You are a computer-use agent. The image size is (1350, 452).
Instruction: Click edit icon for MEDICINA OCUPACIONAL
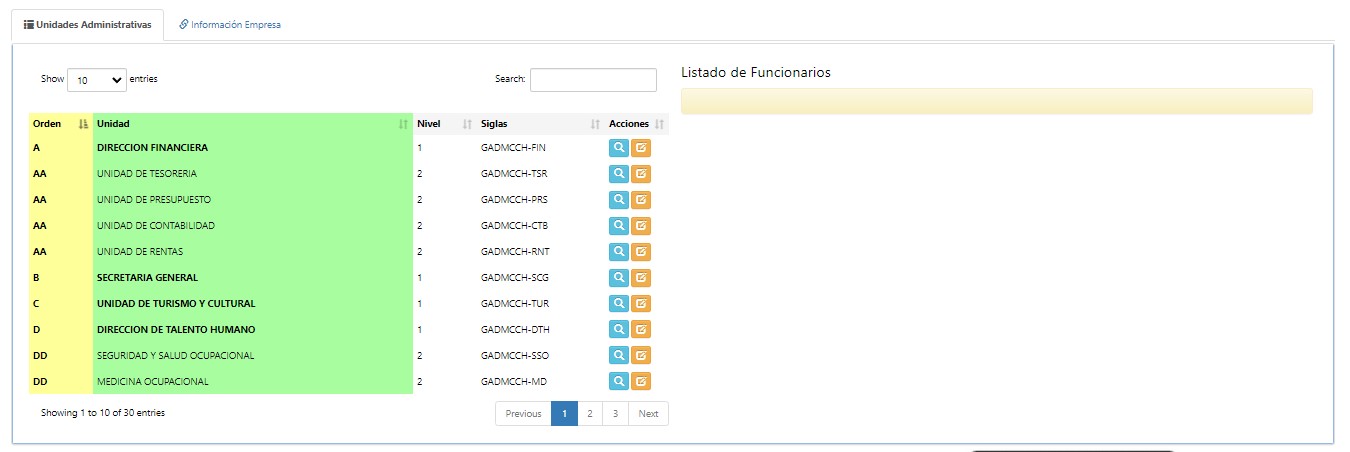point(641,382)
